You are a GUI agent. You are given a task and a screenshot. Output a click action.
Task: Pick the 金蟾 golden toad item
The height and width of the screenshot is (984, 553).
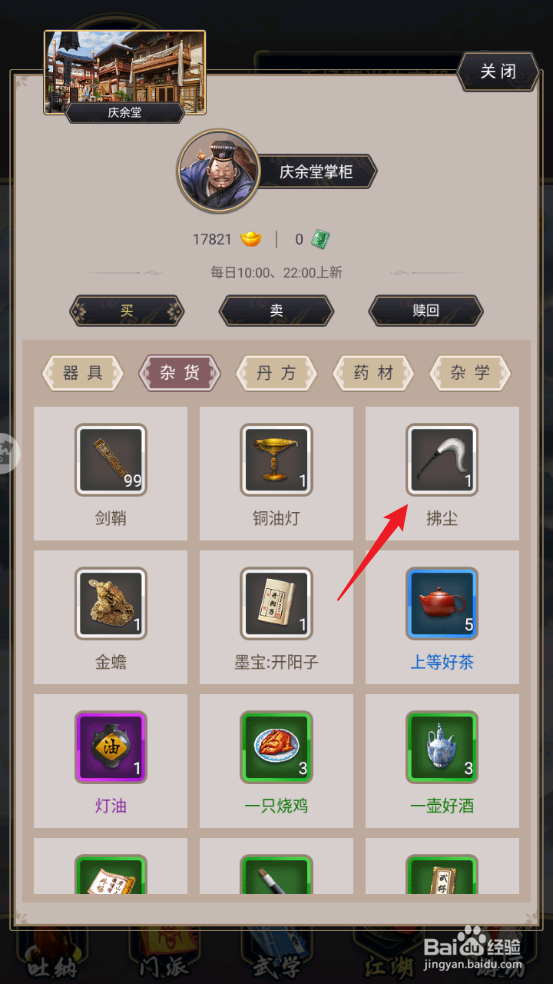pyautogui.click(x=110, y=617)
